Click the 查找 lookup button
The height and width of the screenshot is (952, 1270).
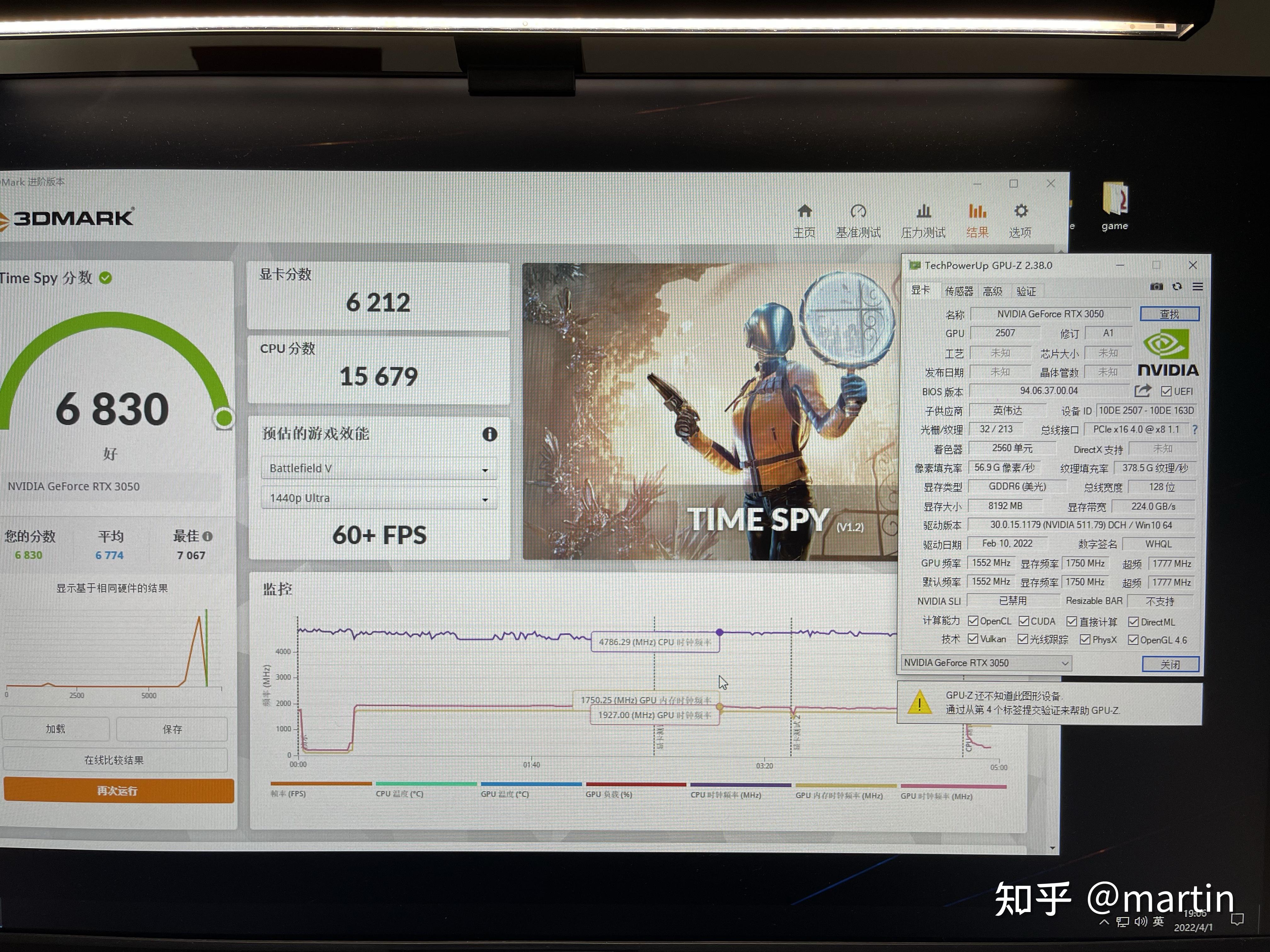coord(1170,314)
